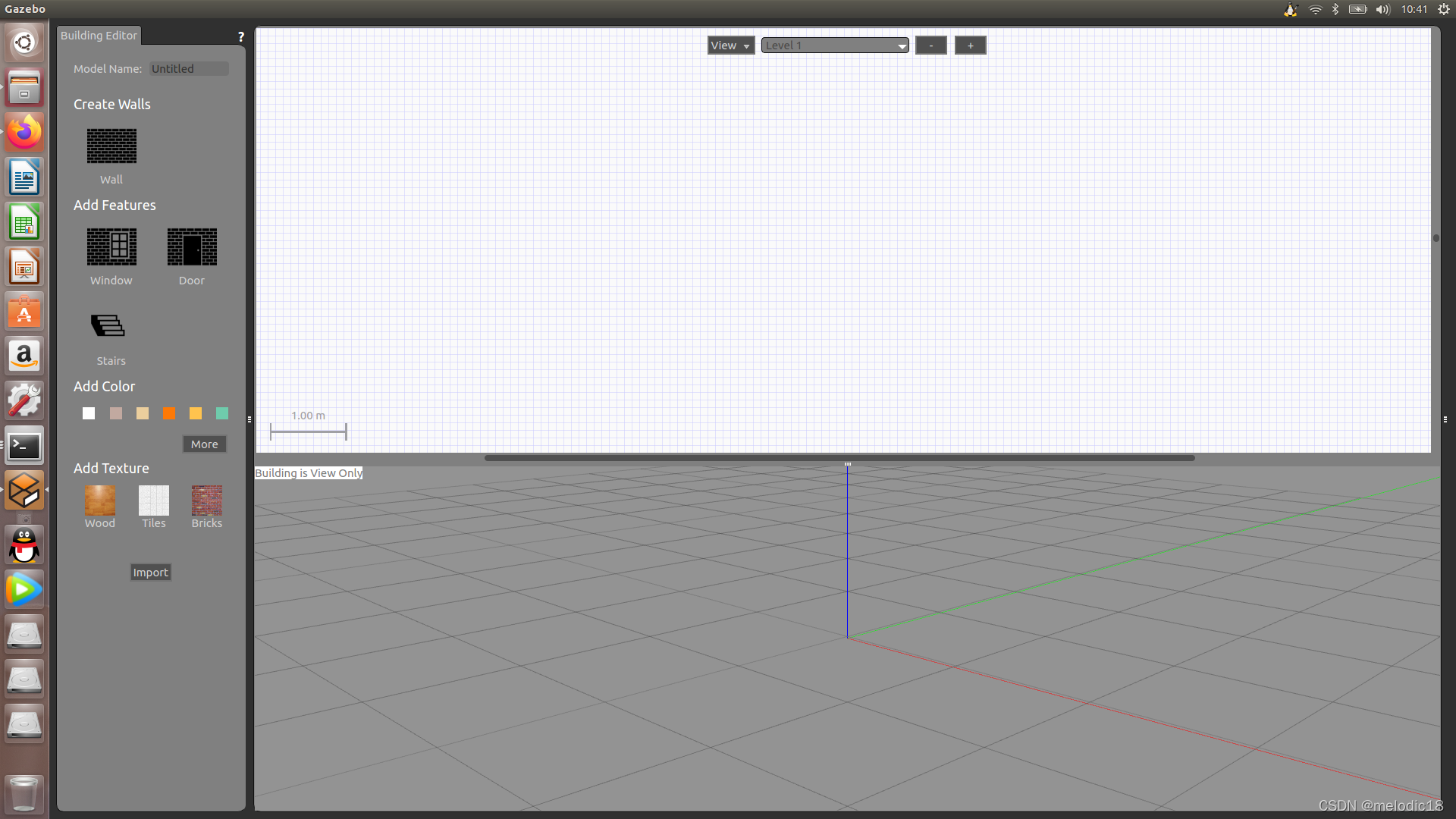
Task: Expand the View dropdown menu
Action: (x=729, y=44)
